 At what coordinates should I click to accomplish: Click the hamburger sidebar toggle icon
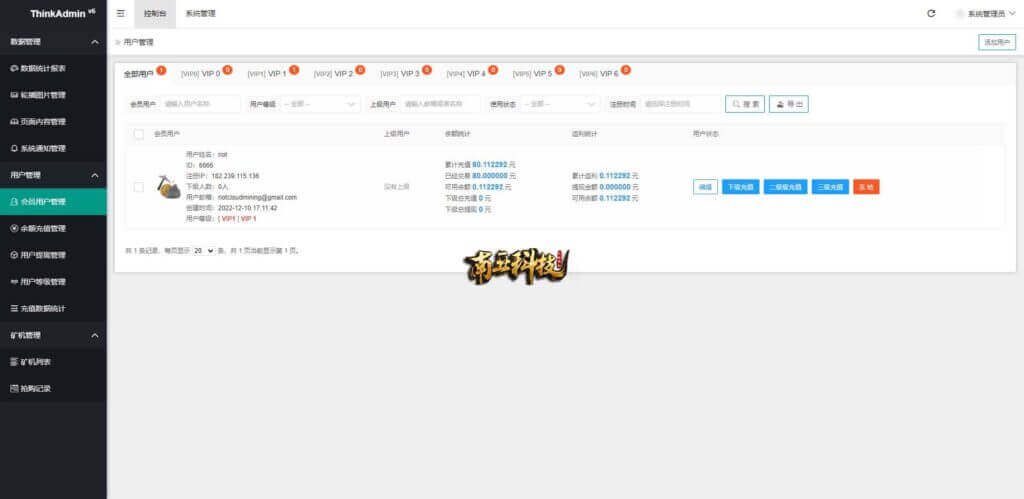tap(121, 14)
